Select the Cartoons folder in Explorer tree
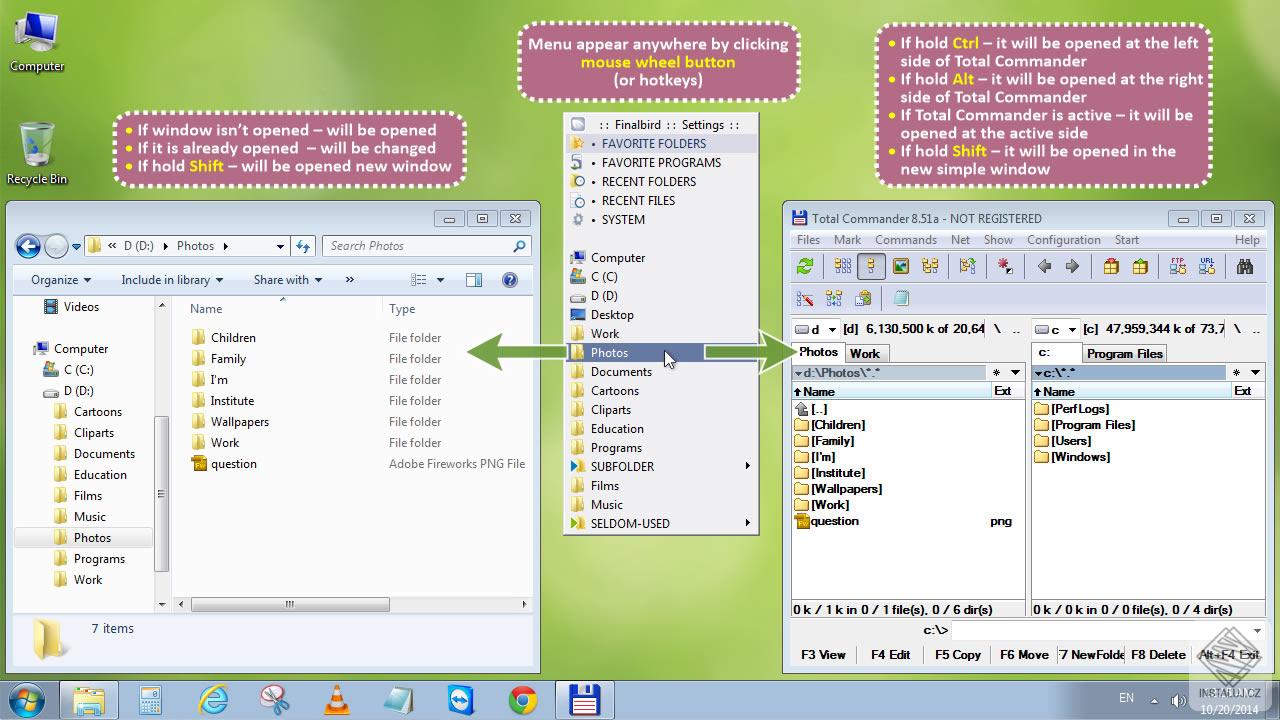Screen dimensions: 1280x720 pyautogui.click(x=97, y=412)
